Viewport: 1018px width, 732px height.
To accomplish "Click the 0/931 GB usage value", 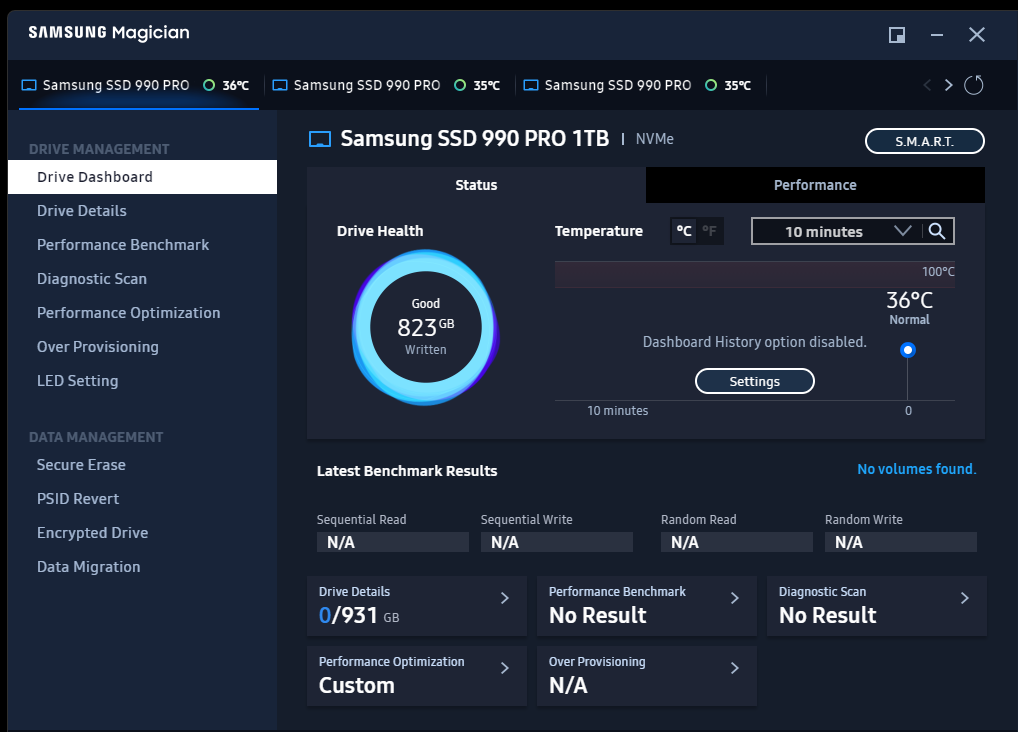I will pos(359,615).
